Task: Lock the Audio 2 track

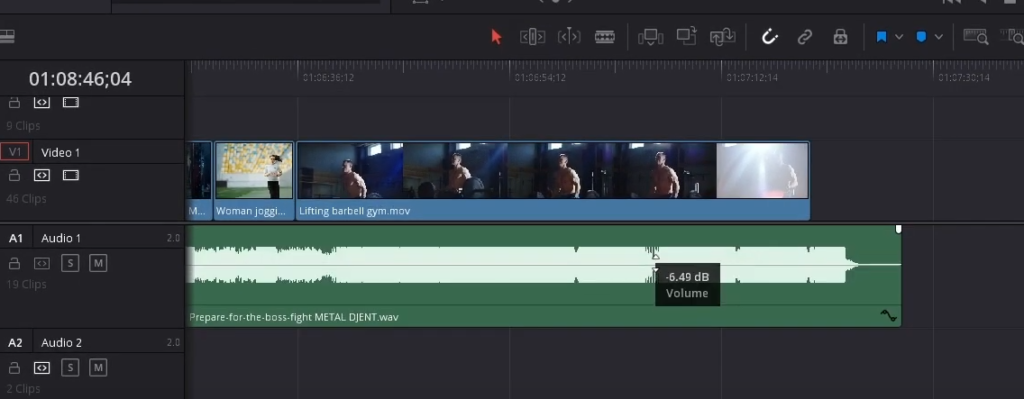Action: (14, 368)
